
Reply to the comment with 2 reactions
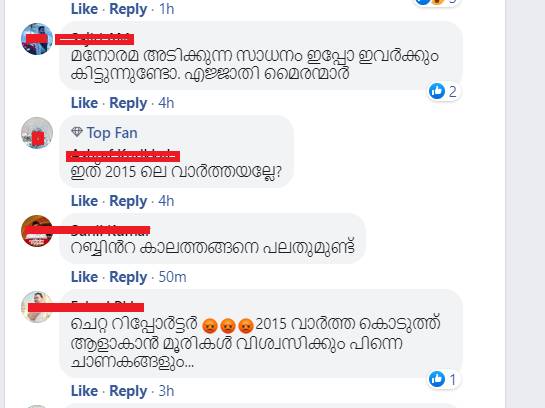pyautogui.click(x=128, y=103)
